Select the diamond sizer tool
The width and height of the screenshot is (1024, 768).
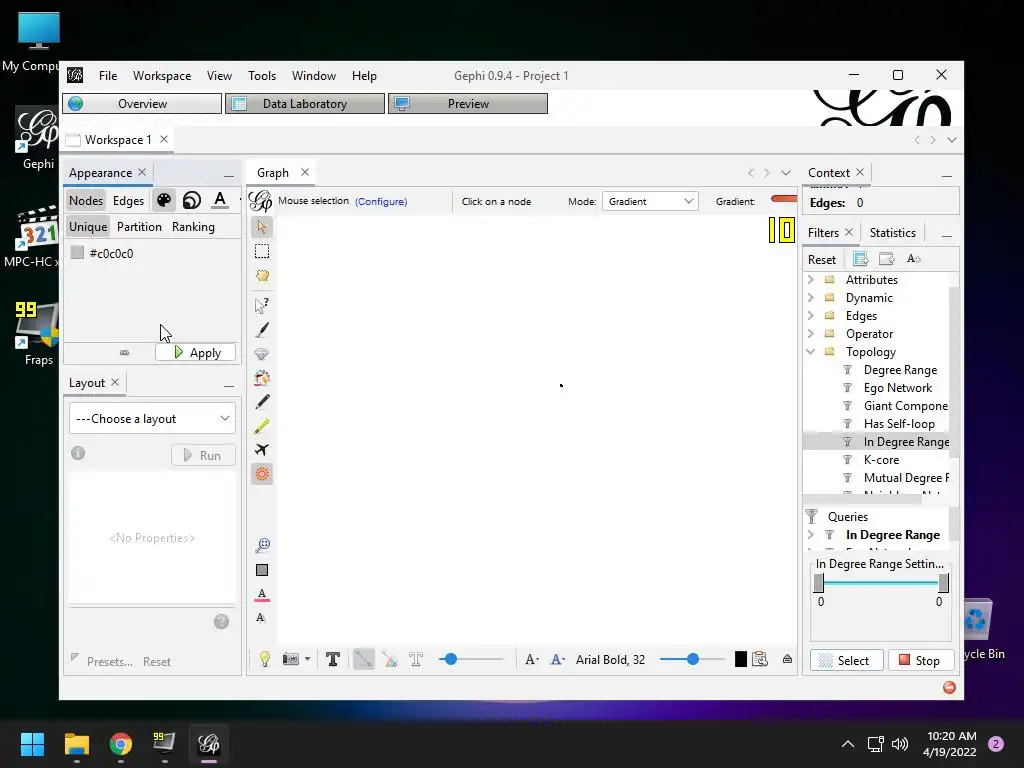tap(262, 354)
